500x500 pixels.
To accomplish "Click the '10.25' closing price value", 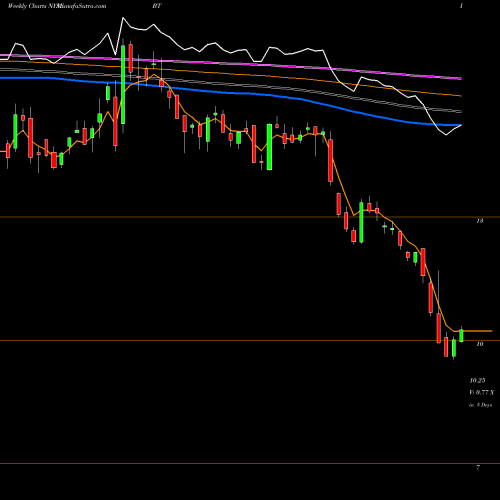I will point(477,380).
